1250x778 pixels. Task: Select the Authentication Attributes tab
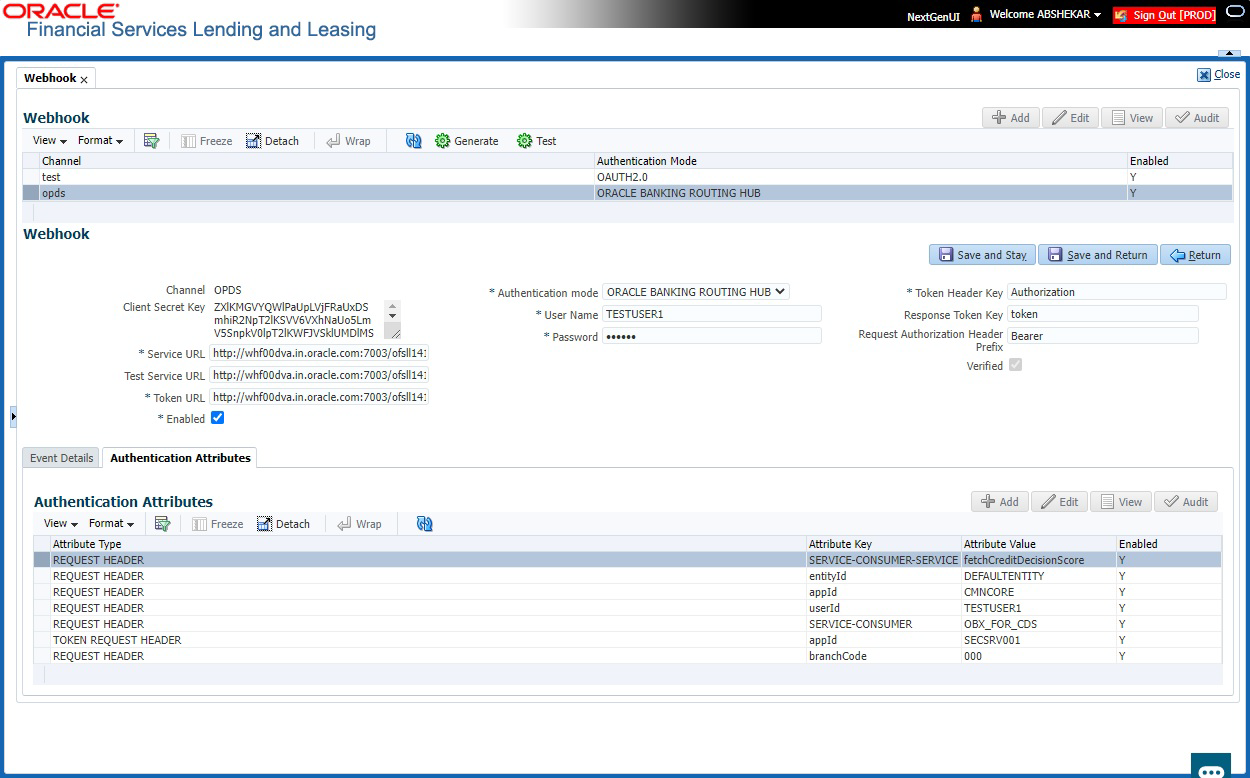180,458
